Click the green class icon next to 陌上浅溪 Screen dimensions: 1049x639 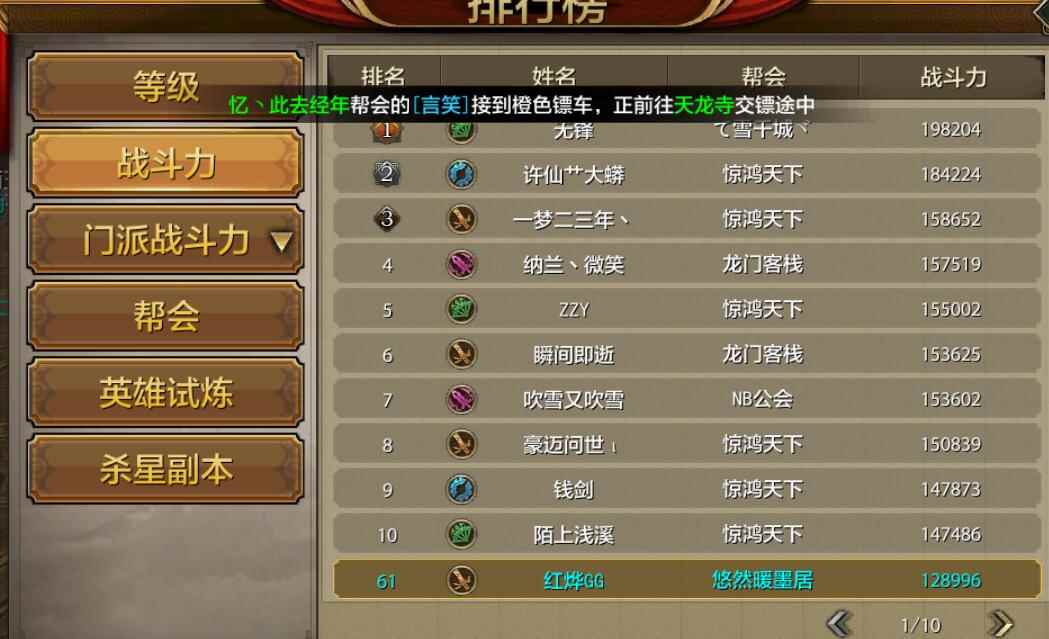click(x=461, y=534)
